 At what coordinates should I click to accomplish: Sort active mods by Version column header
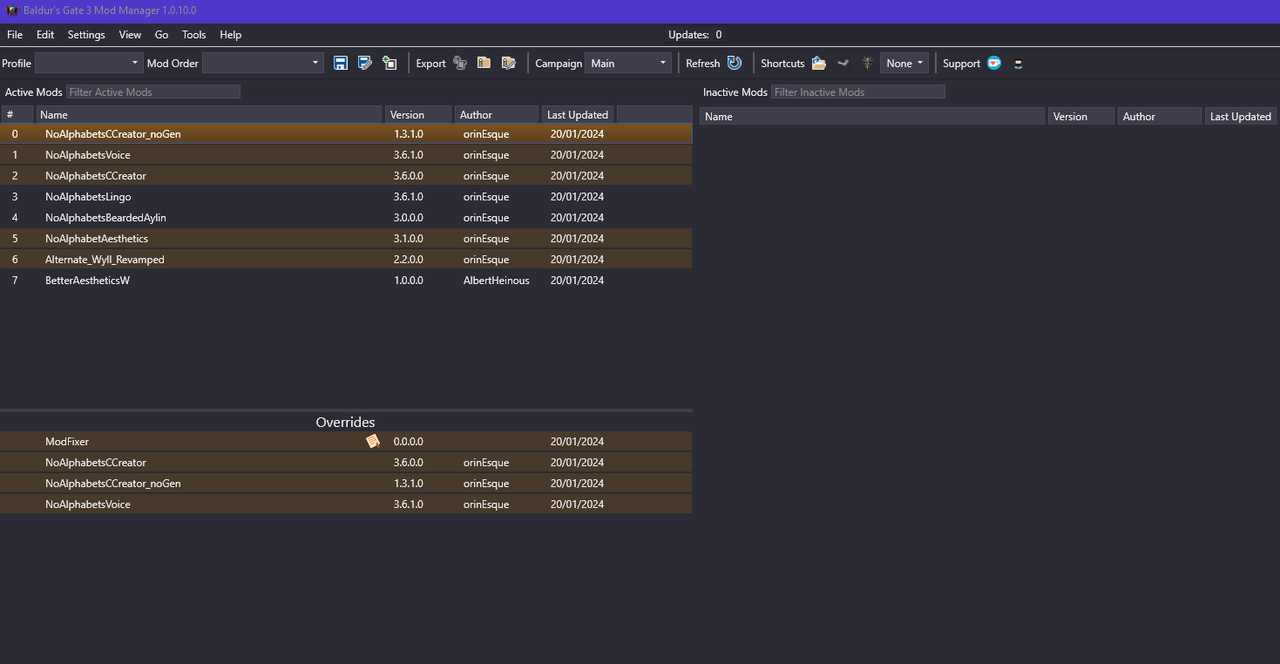[418, 115]
